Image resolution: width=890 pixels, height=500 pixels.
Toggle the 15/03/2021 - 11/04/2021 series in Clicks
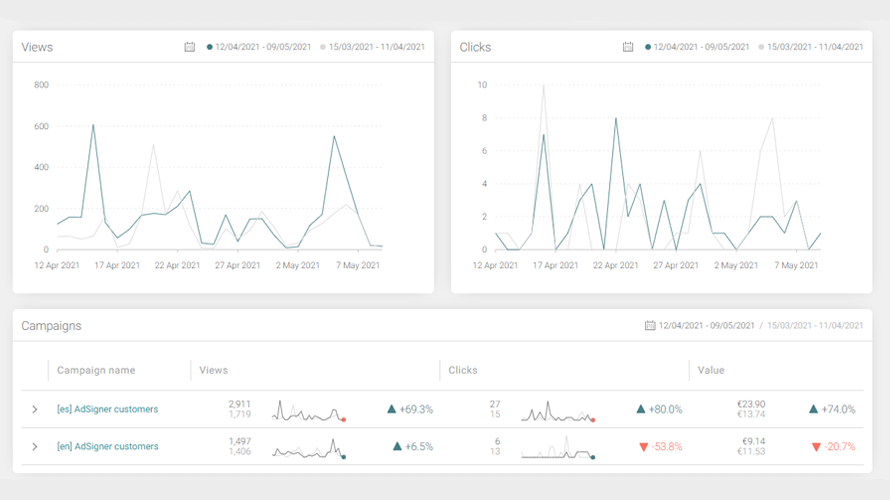pyautogui.click(x=811, y=47)
